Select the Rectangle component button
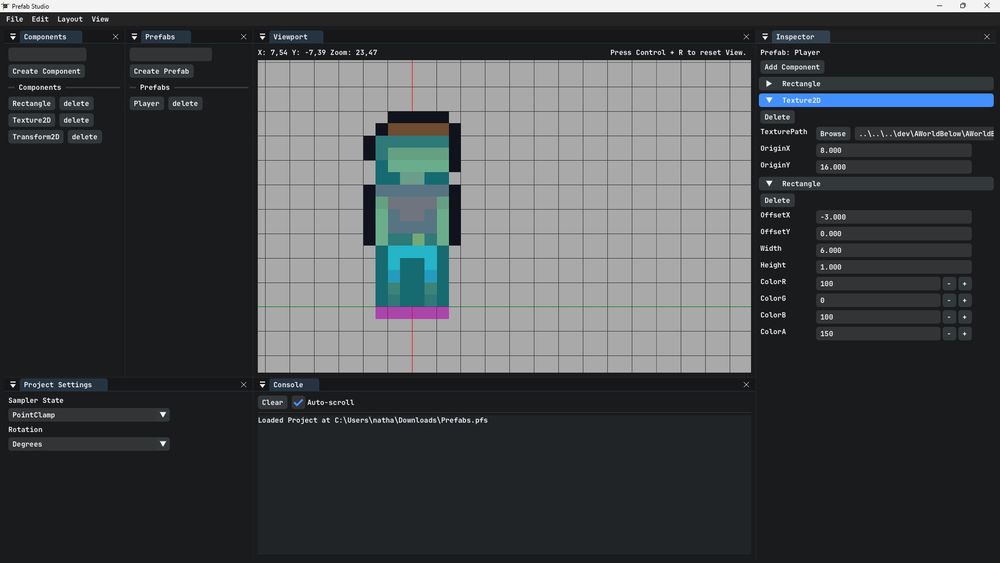Viewport: 1000px width, 563px height. 31,103
